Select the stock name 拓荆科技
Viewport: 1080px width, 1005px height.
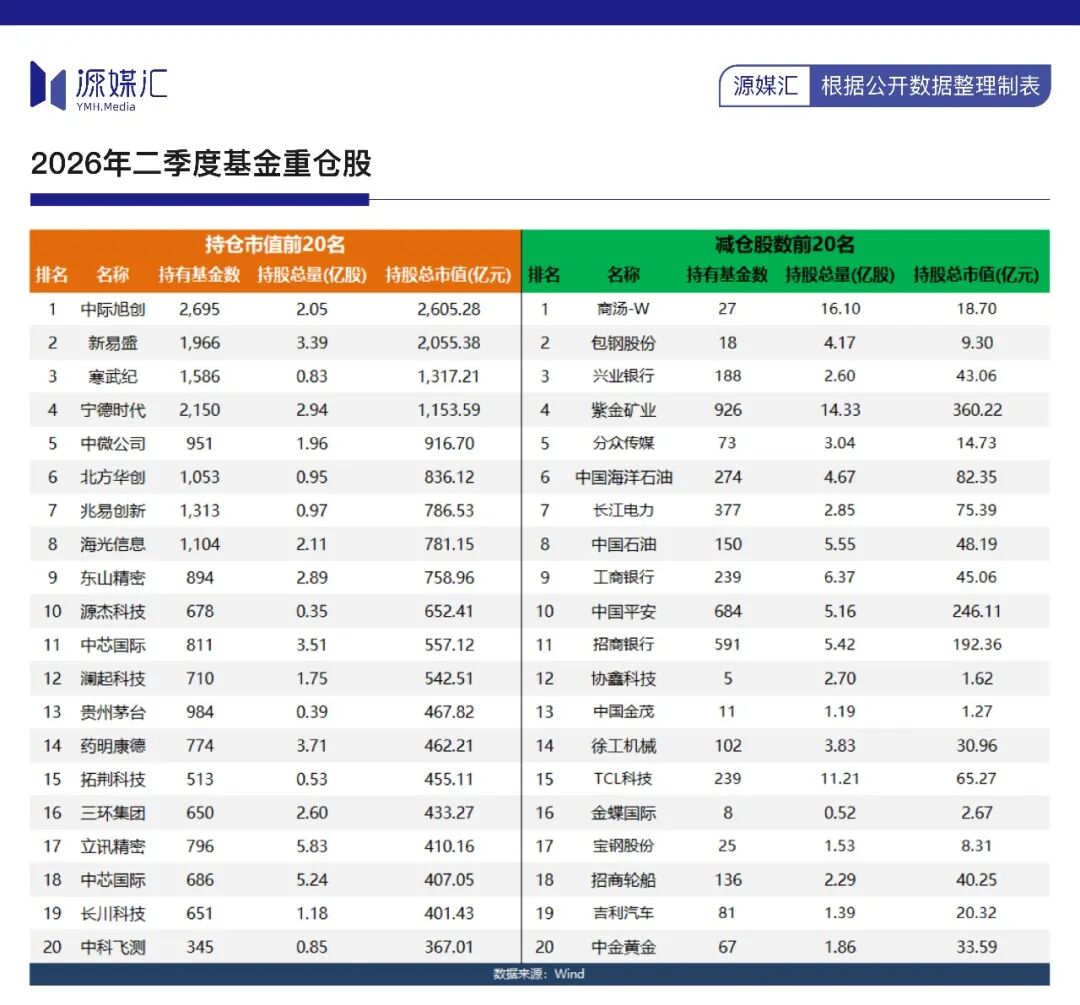click(x=113, y=780)
